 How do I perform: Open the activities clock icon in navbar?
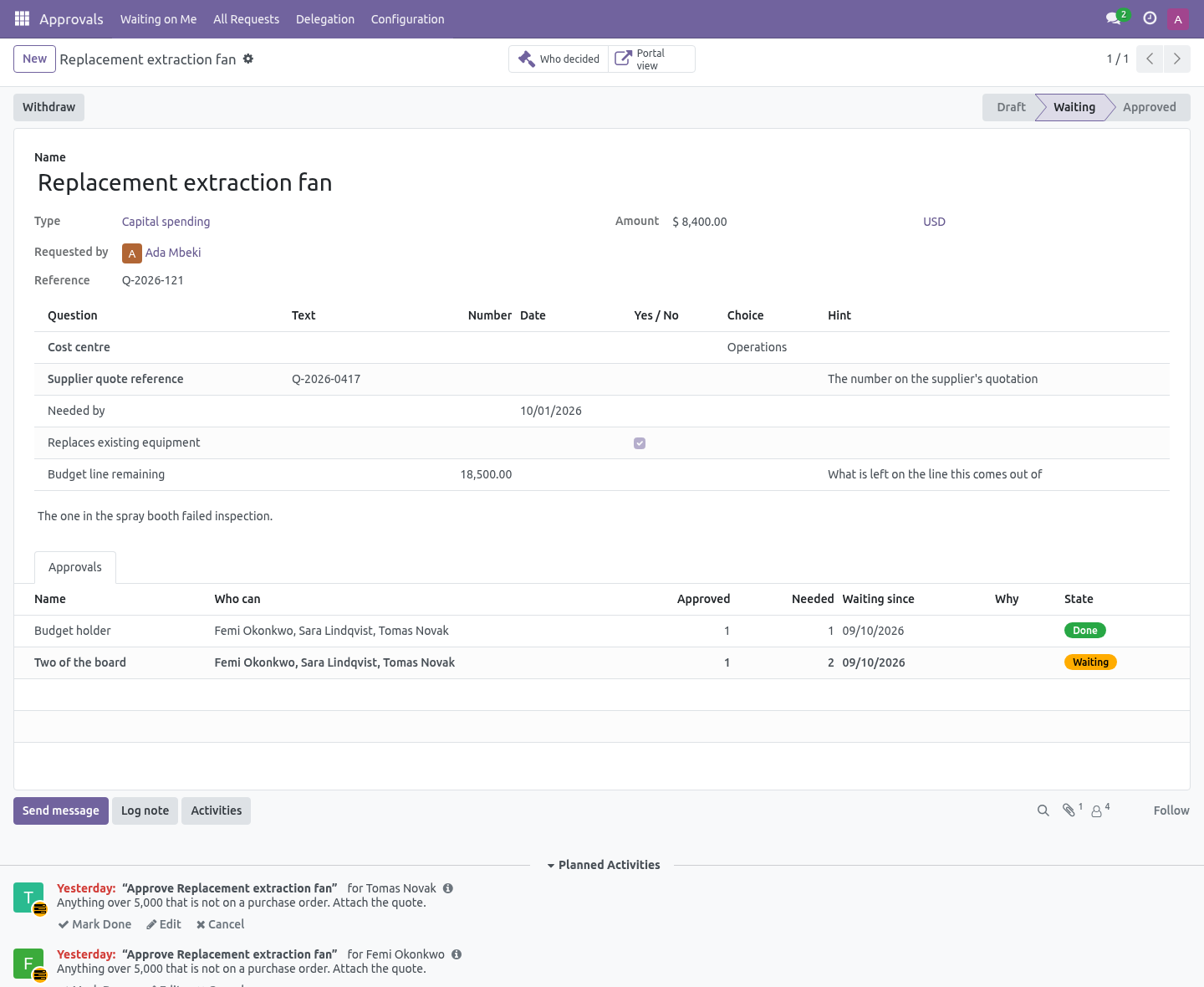coord(1150,18)
